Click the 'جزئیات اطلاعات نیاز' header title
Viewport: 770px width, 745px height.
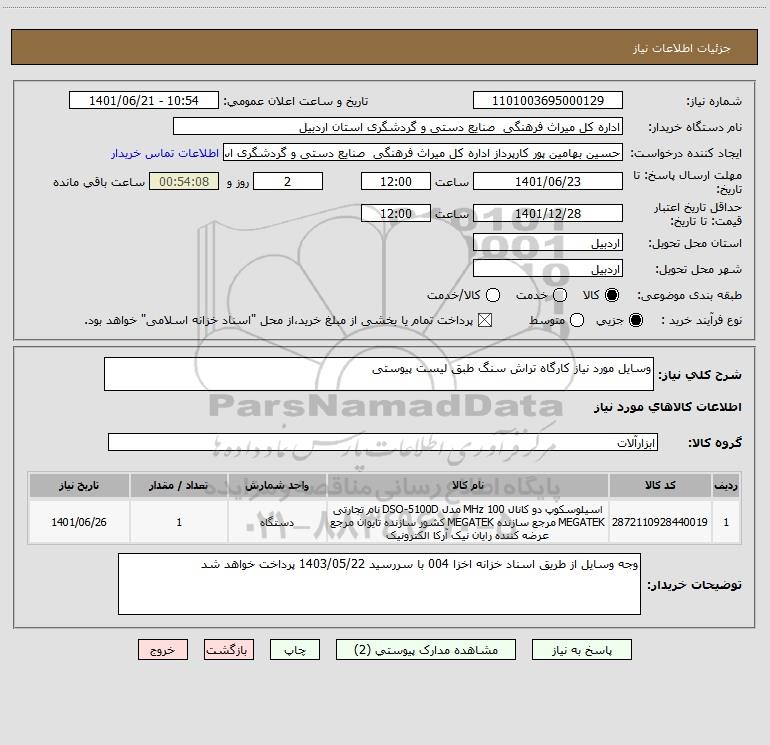click(x=682, y=48)
